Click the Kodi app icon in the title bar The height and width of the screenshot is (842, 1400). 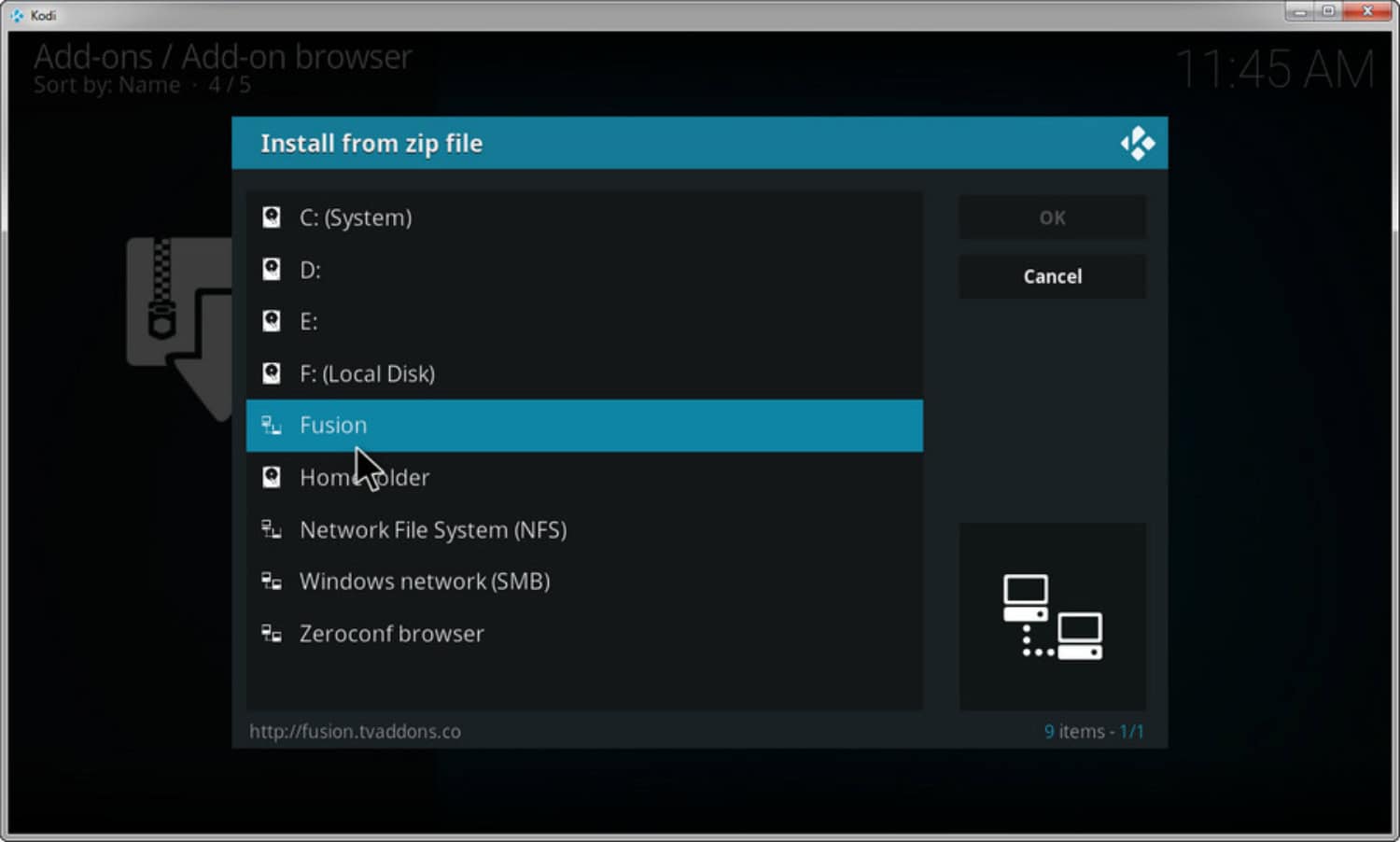coord(17,15)
